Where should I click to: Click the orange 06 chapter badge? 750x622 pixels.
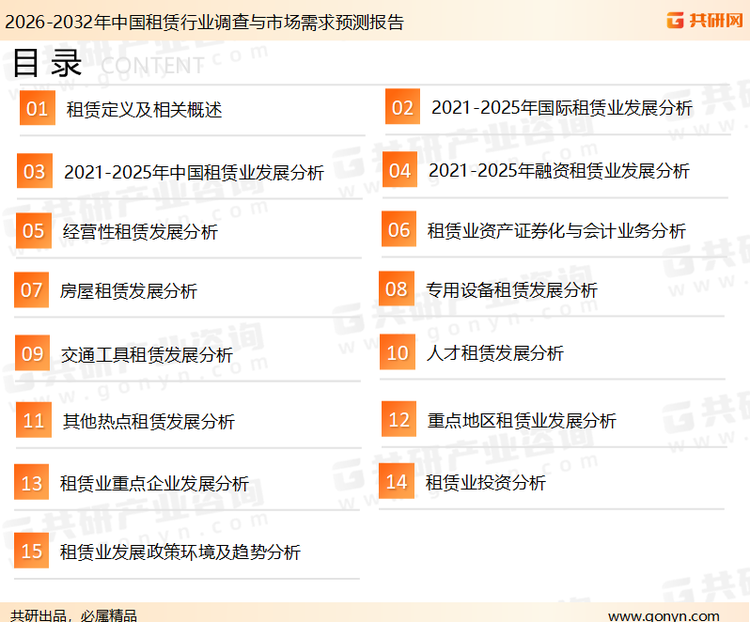pyautogui.click(x=399, y=229)
